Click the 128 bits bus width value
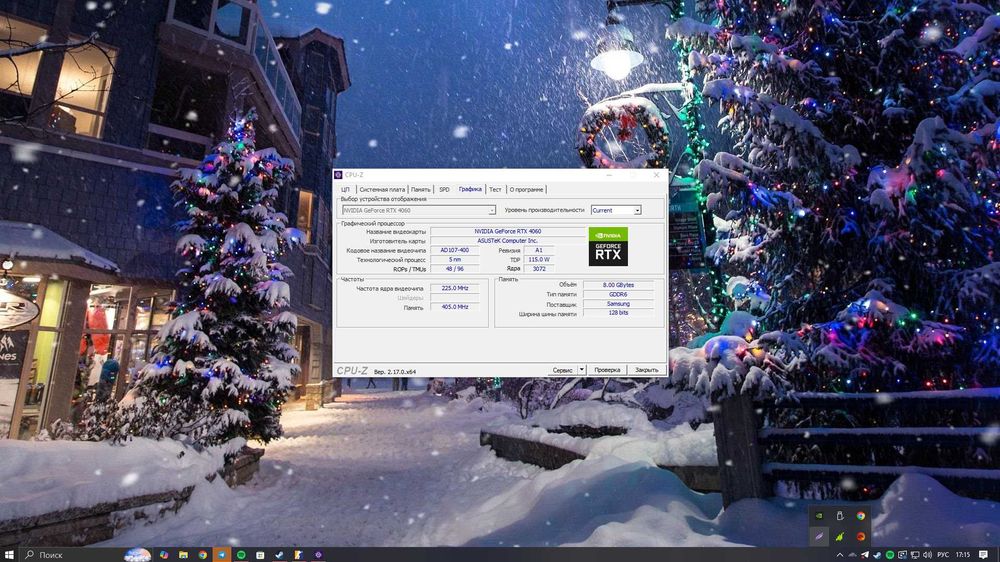The image size is (1000, 562). coord(618,313)
